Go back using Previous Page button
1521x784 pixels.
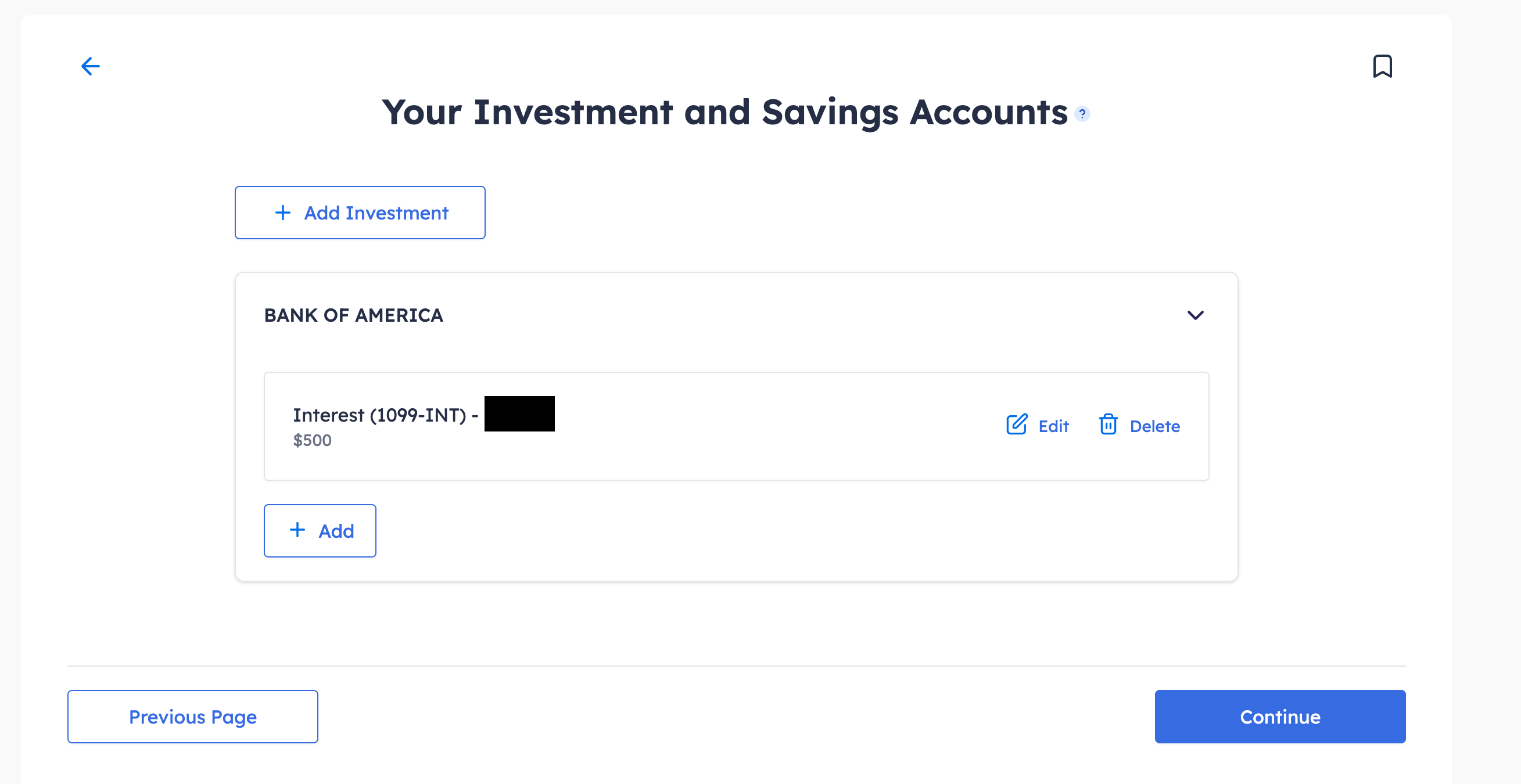pyautogui.click(x=192, y=716)
